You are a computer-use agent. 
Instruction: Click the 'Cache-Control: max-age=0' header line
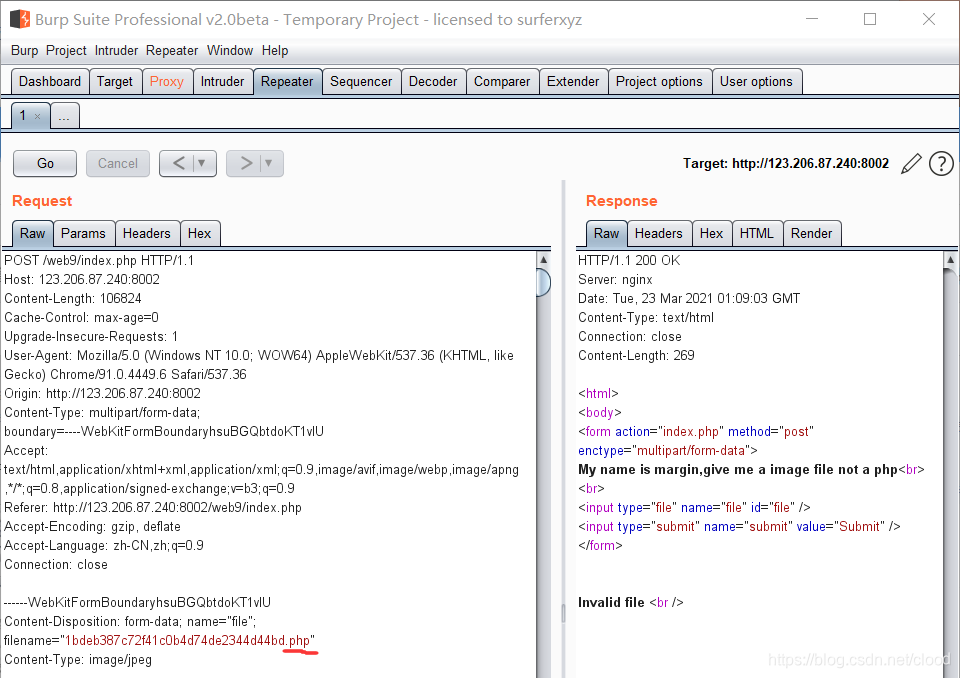click(x=81, y=317)
